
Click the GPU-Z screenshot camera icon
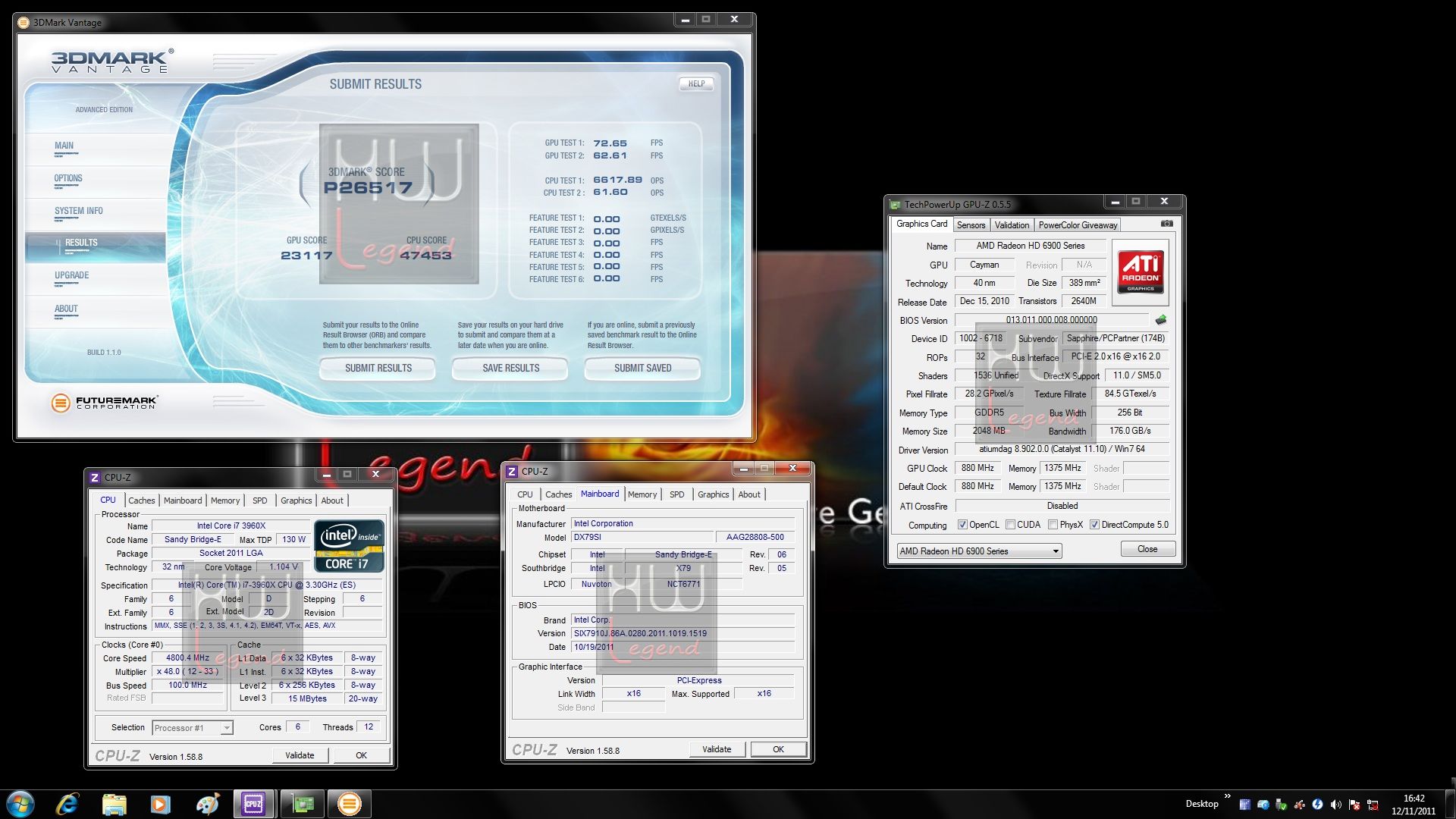1167,224
